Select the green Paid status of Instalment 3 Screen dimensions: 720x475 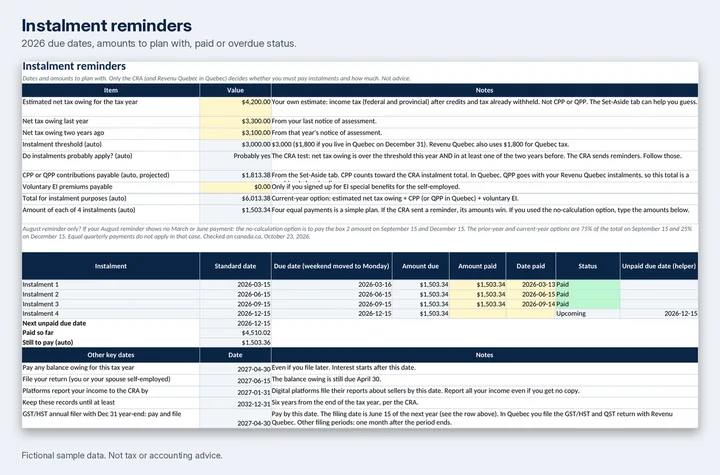click(588, 304)
